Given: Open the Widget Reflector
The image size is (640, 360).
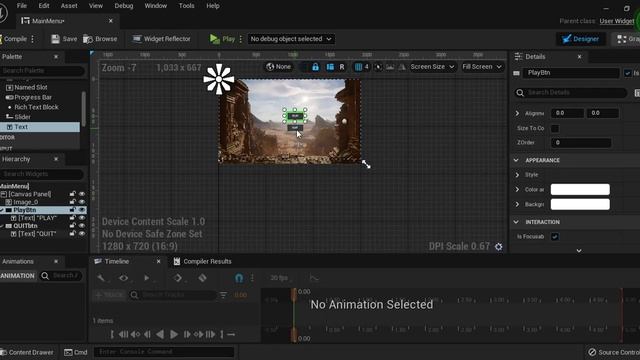Looking at the screenshot, I should click(162, 39).
